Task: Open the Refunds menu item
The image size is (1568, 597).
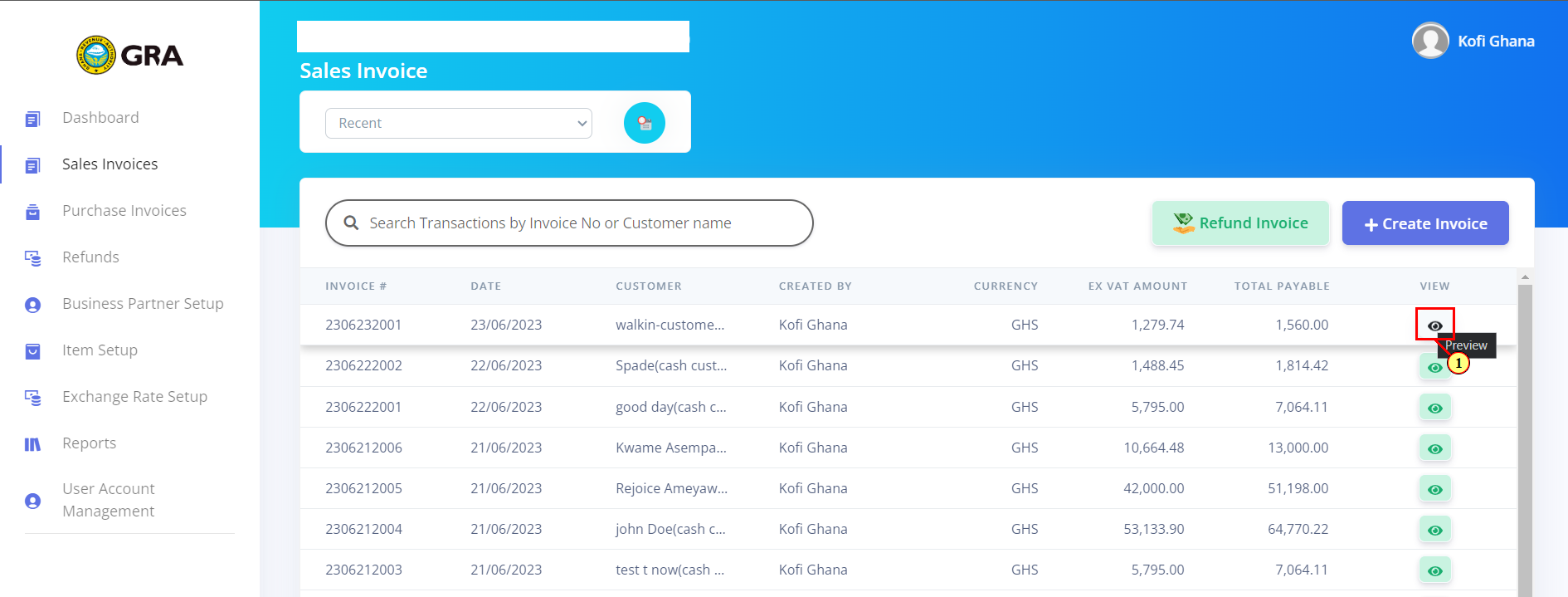Action: (90, 257)
